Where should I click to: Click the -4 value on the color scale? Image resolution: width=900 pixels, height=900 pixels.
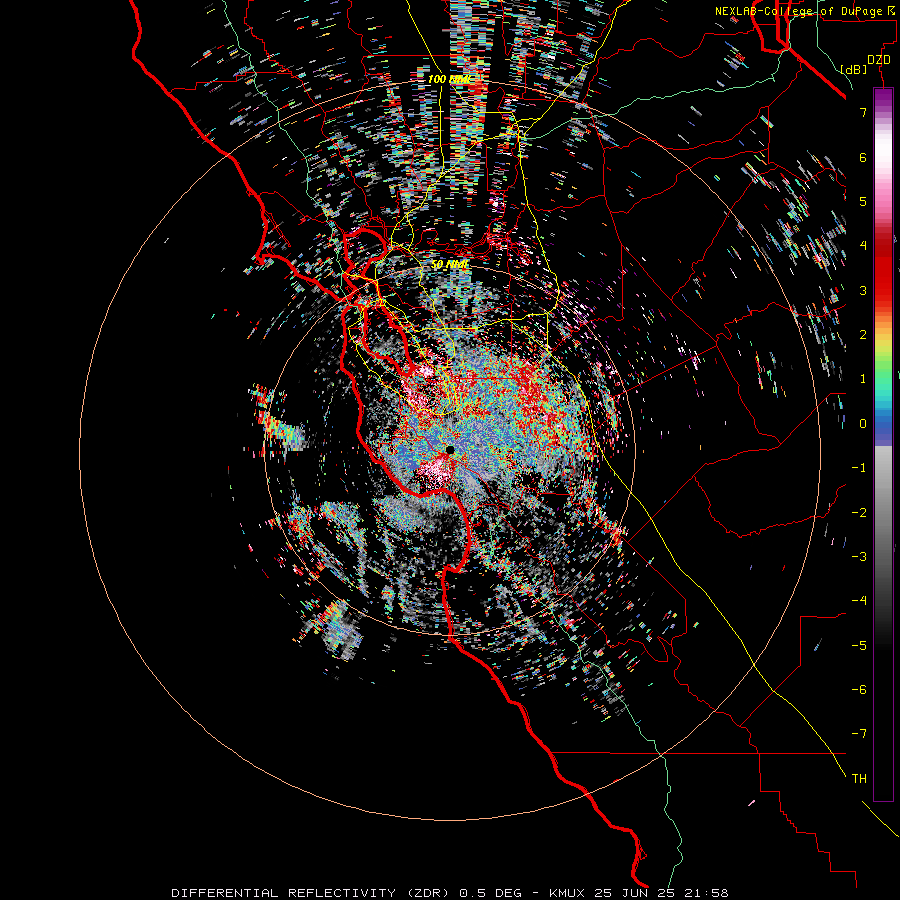[859, 601]
